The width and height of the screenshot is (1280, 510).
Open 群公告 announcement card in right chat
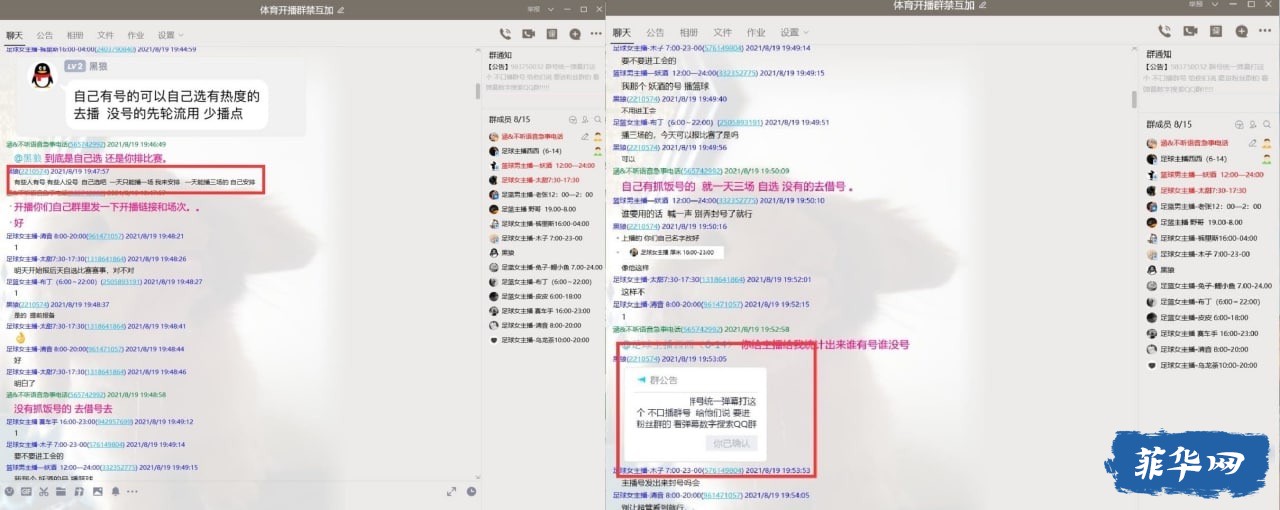click(x=697, y=415)
